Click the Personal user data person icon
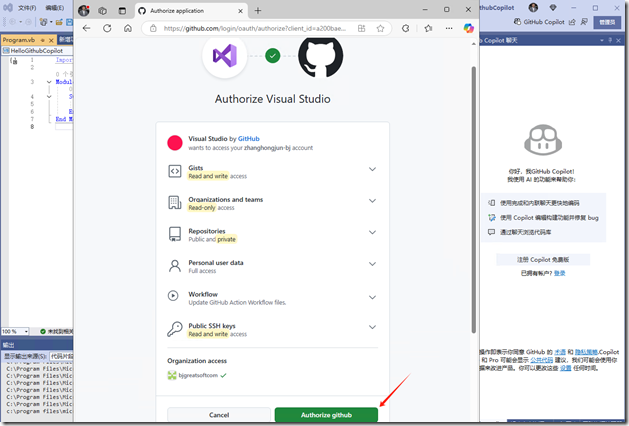The height and width of the screenshot is (426, 629). [x=175, y=266]
